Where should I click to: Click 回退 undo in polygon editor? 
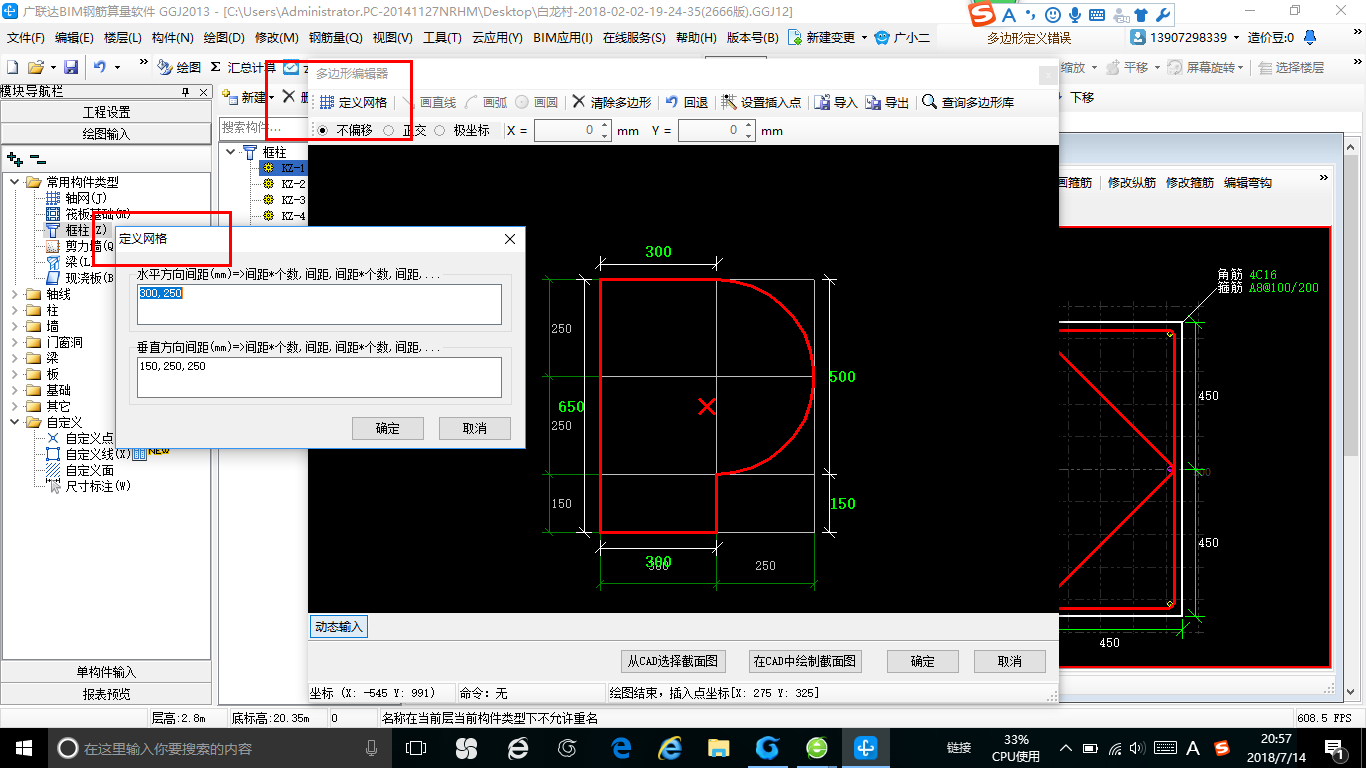pos(686,102)
